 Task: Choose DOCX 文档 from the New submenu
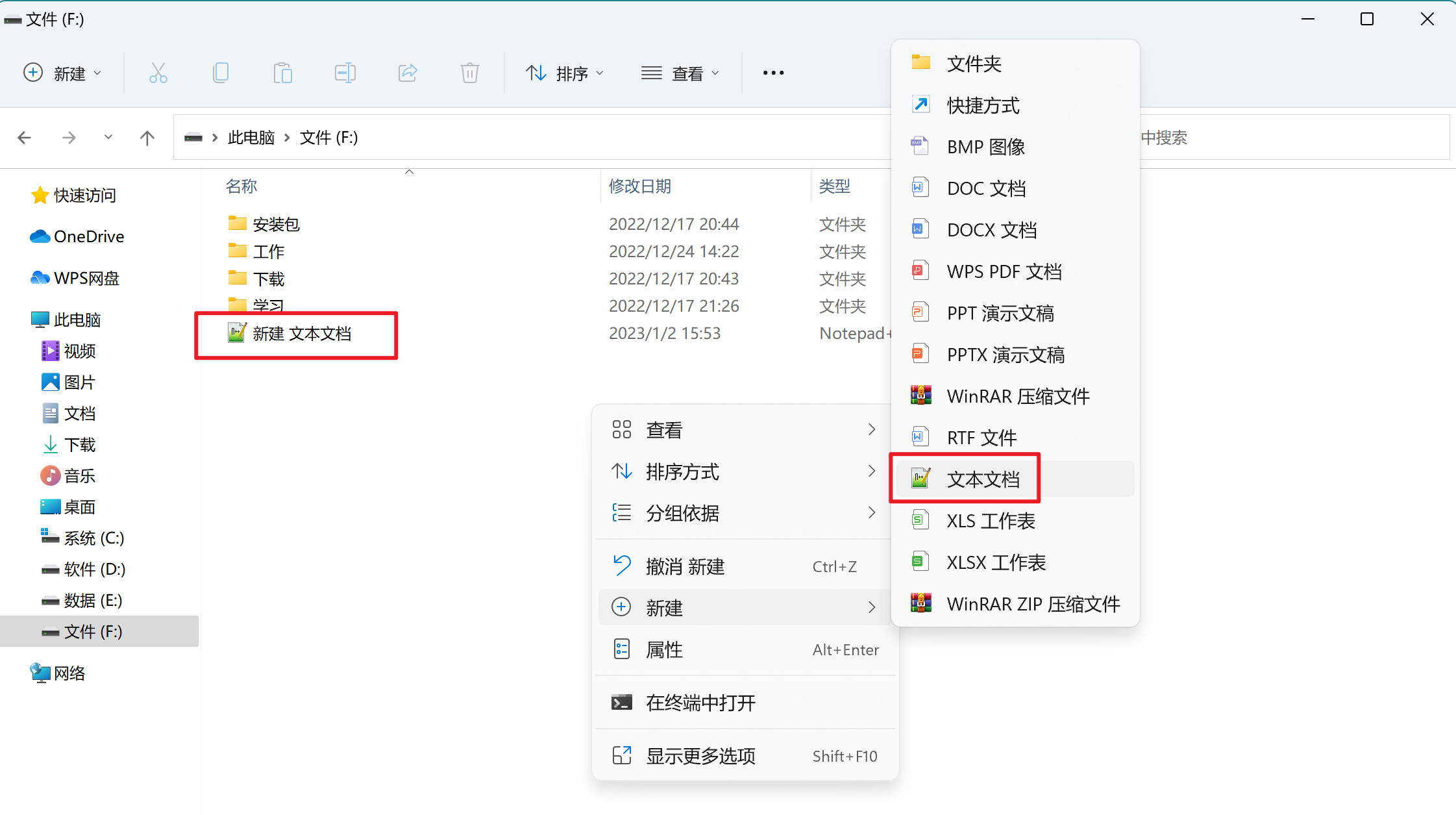click(991, 229)
